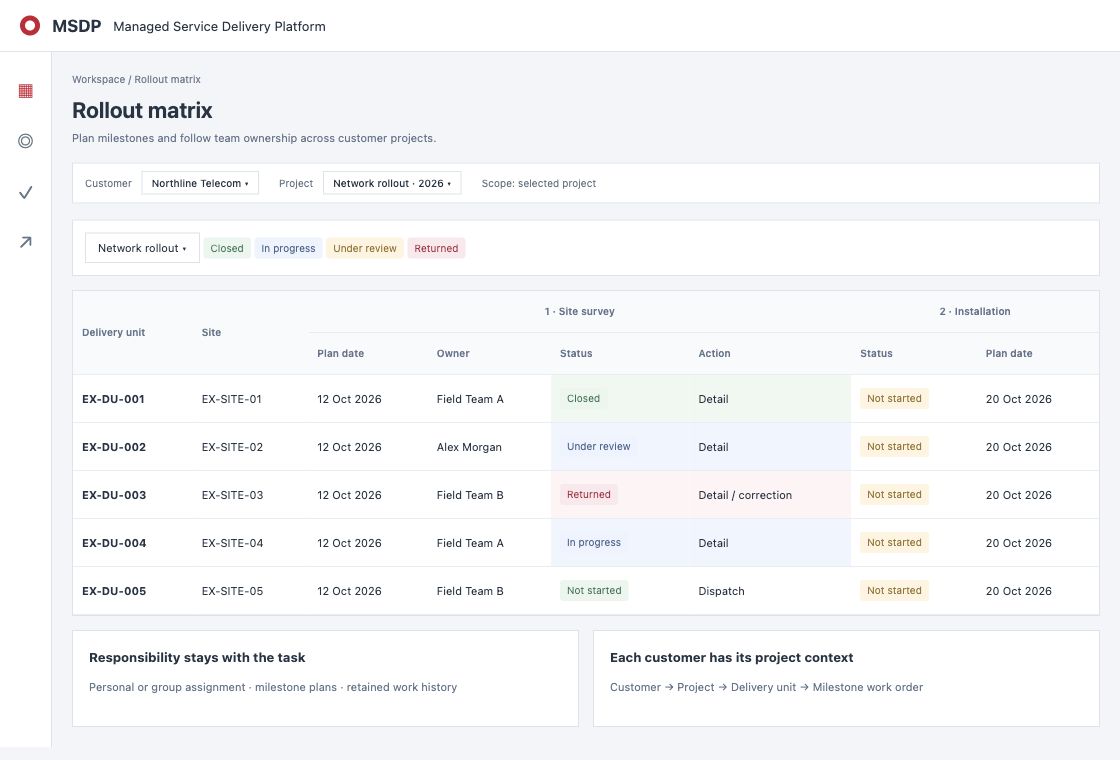Open Detail / correction for EX-DU-003

(745, 494)
